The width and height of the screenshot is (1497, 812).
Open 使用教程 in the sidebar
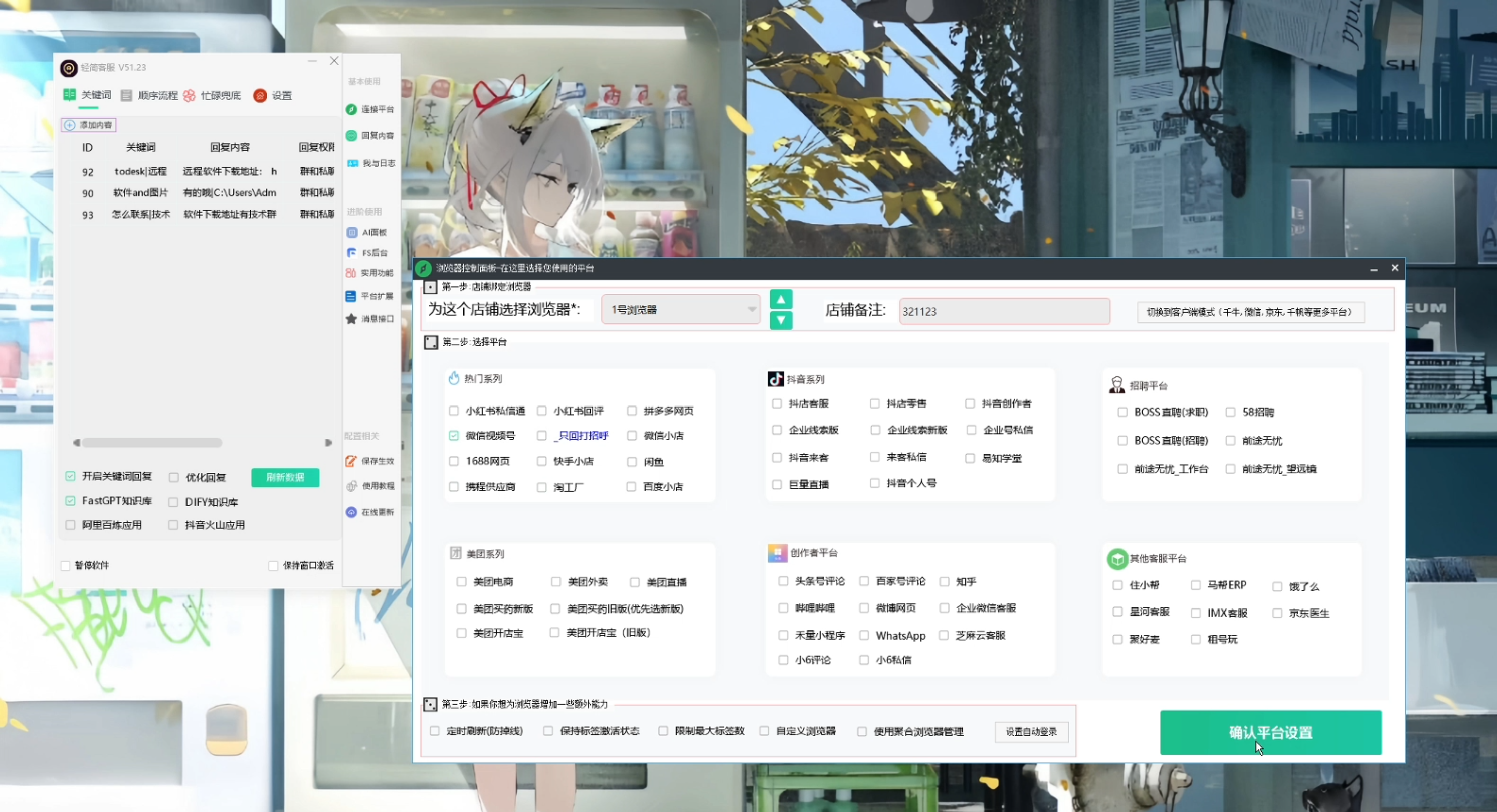[370, 486]
